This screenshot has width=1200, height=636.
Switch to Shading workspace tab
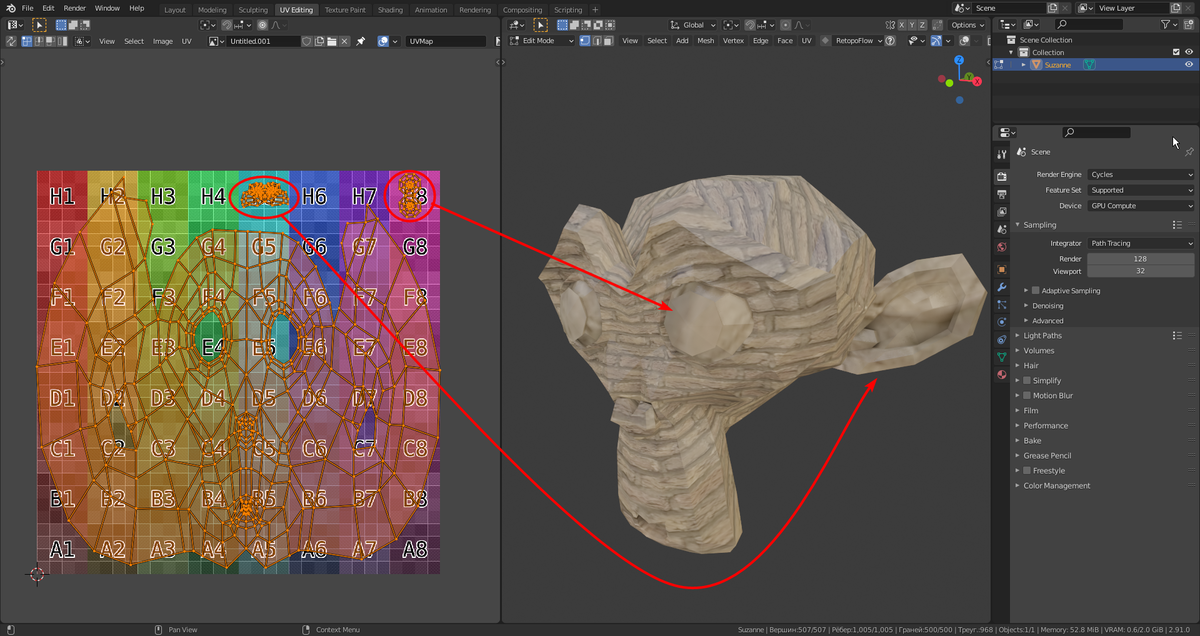390,9
